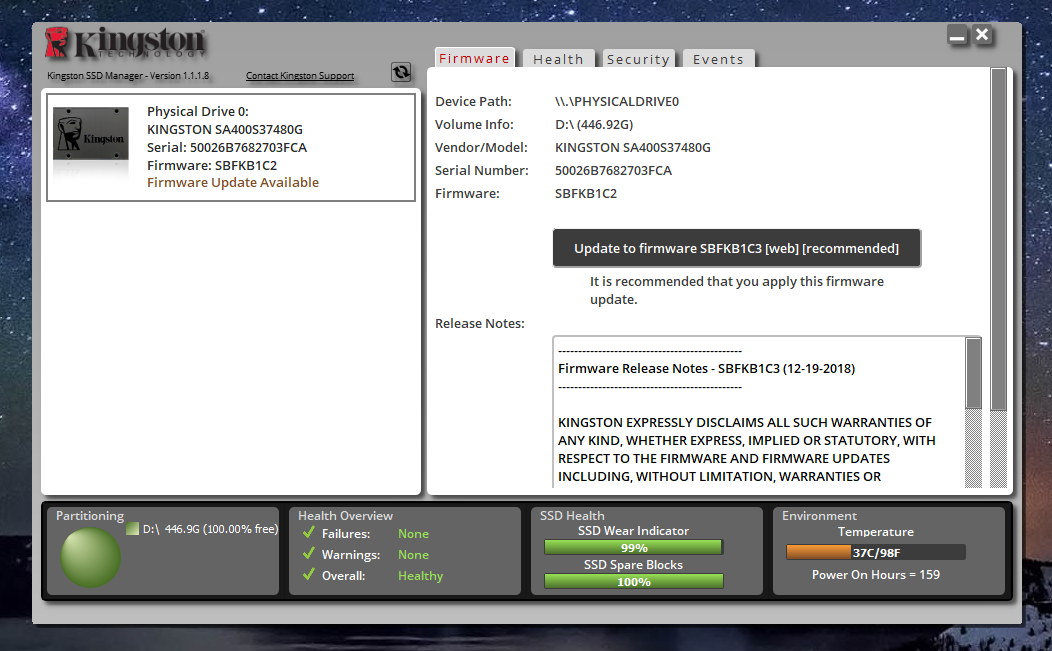Click D:\ 446.9G (100.00% free) label
The width and height of the screenshot is (1052, 651).
point(210,529)
